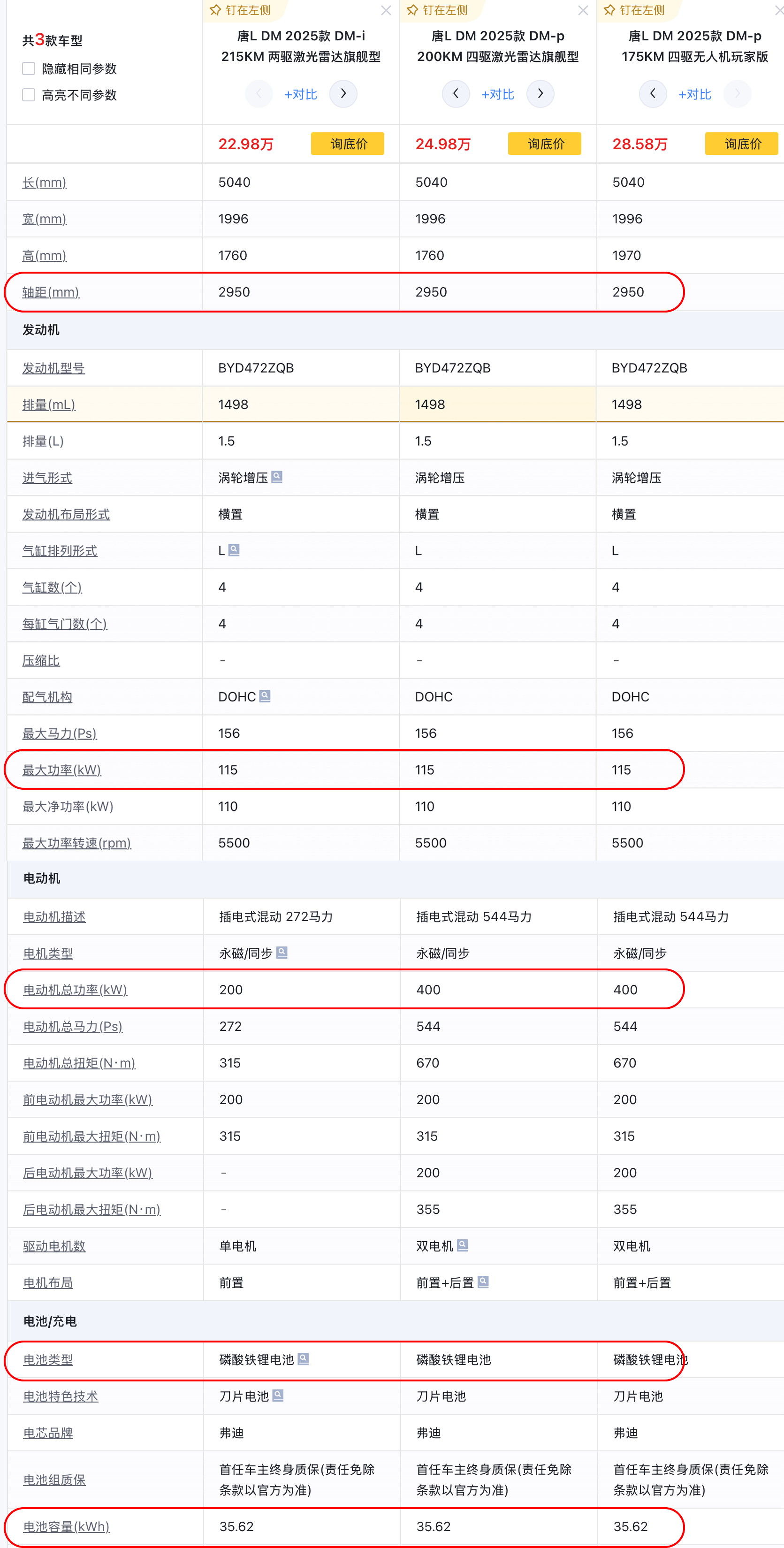Open info icon beside 永磁/同步

[x=282, y=952]
